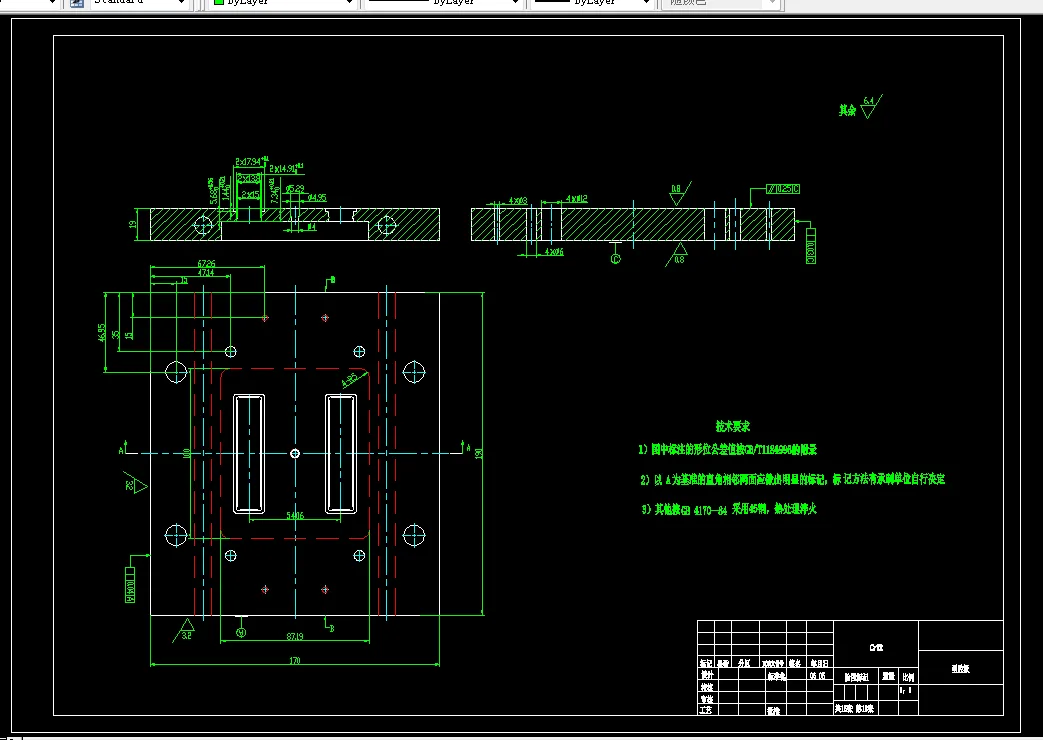Select the 4xΦ3 dimension text
Screen dimensions: 1043x740
click(518, 200)
